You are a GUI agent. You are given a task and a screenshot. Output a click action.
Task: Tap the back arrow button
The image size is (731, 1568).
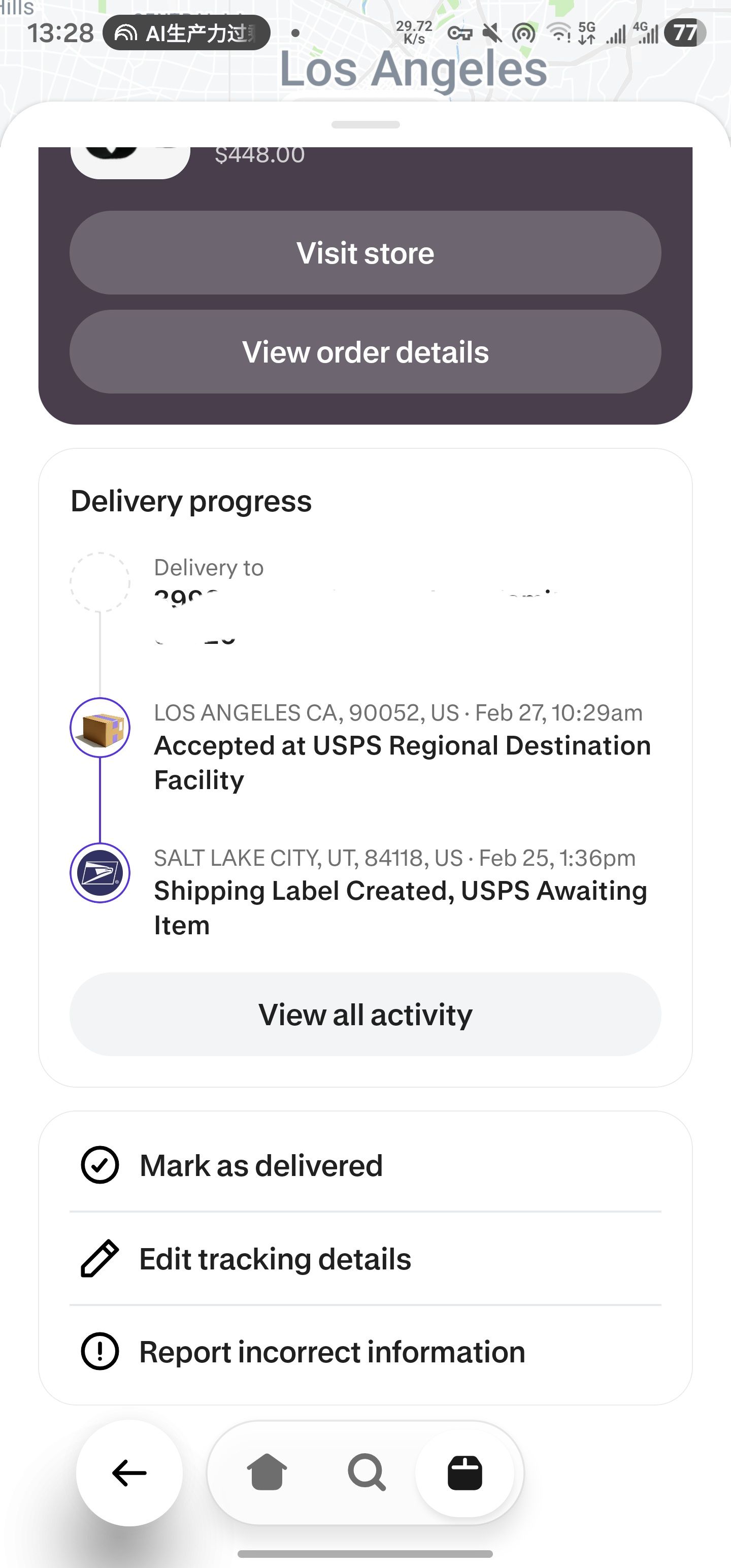point(129,1473)
